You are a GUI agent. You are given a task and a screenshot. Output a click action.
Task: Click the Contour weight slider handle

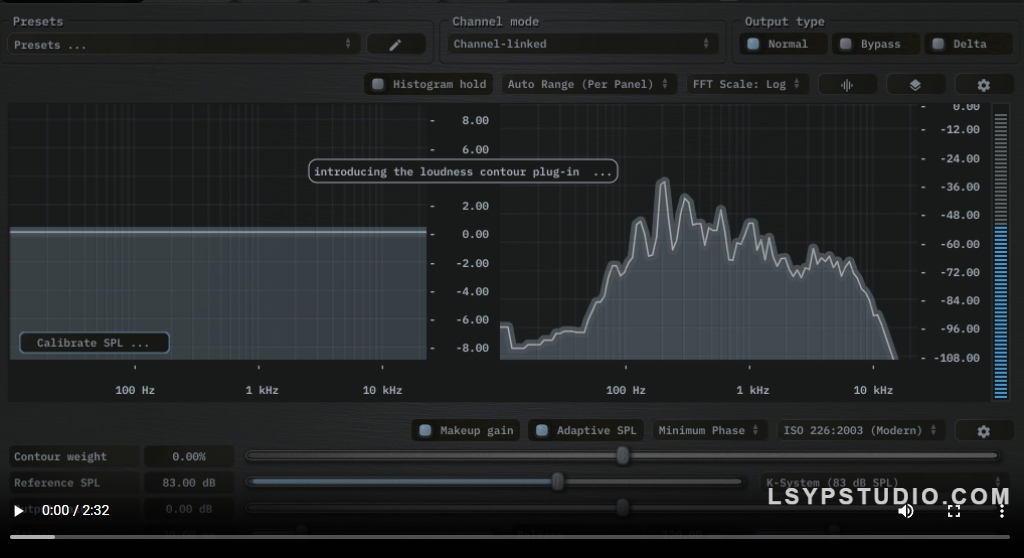coord(623,456)
